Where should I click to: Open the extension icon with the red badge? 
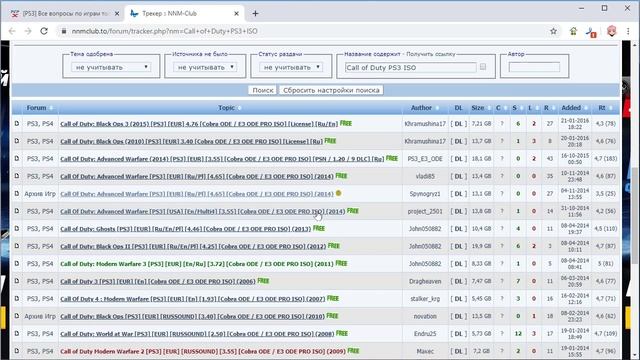(x=591, y=32)
